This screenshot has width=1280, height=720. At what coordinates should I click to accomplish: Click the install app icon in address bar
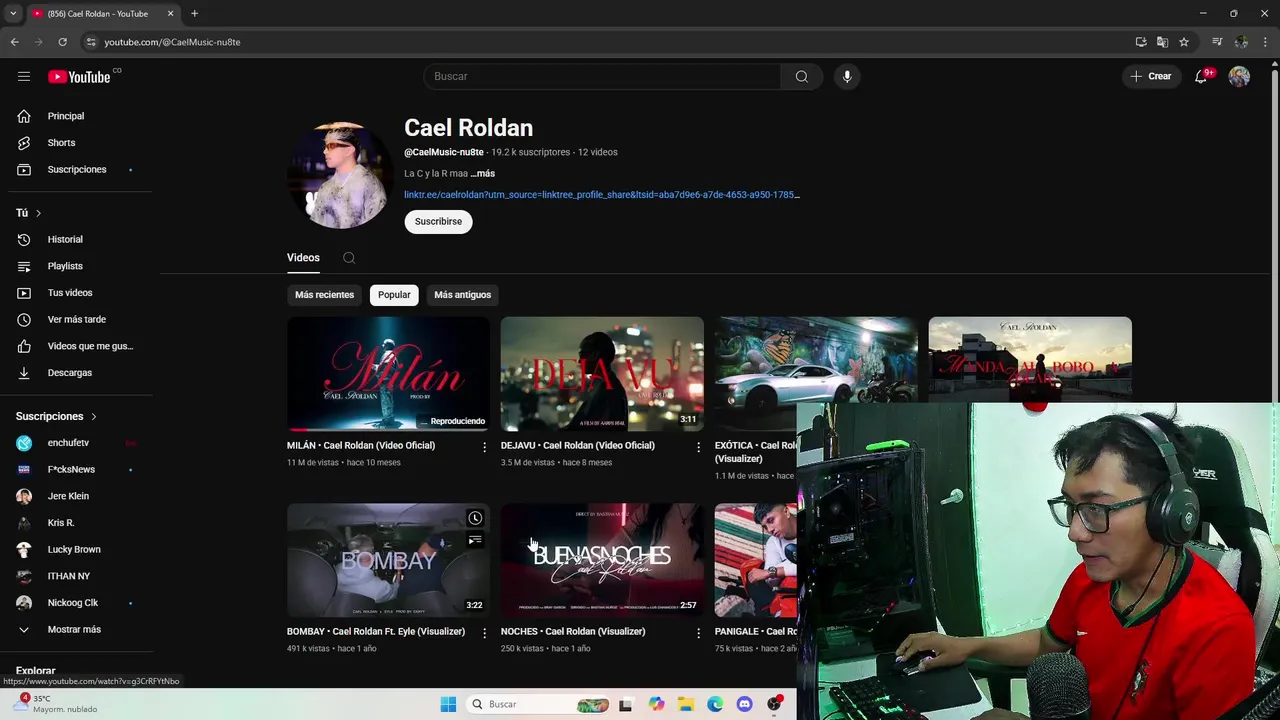[1141, 42]
